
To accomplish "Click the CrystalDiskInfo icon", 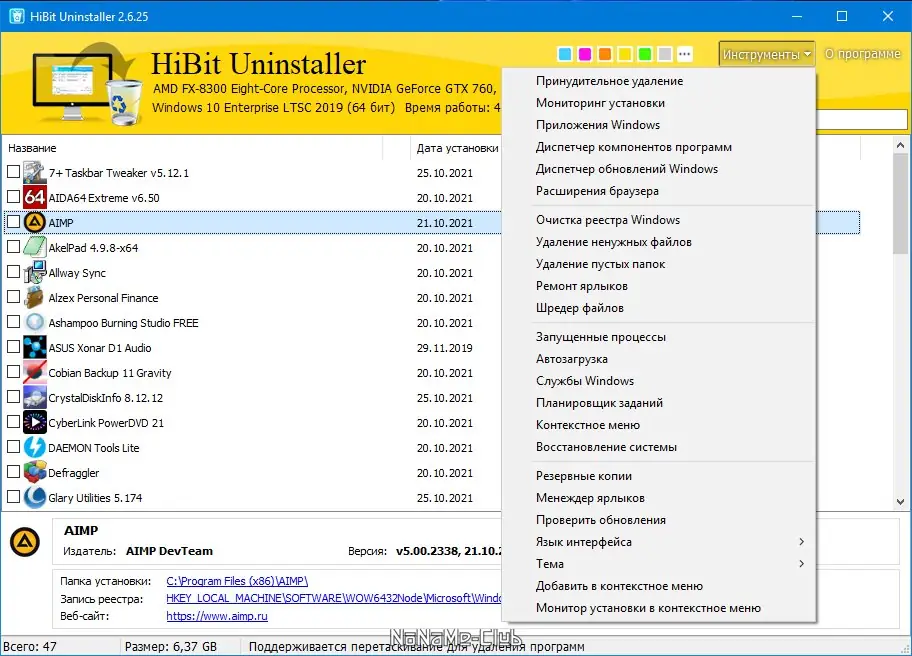I will pyautogui.click(x=34, y=397).
